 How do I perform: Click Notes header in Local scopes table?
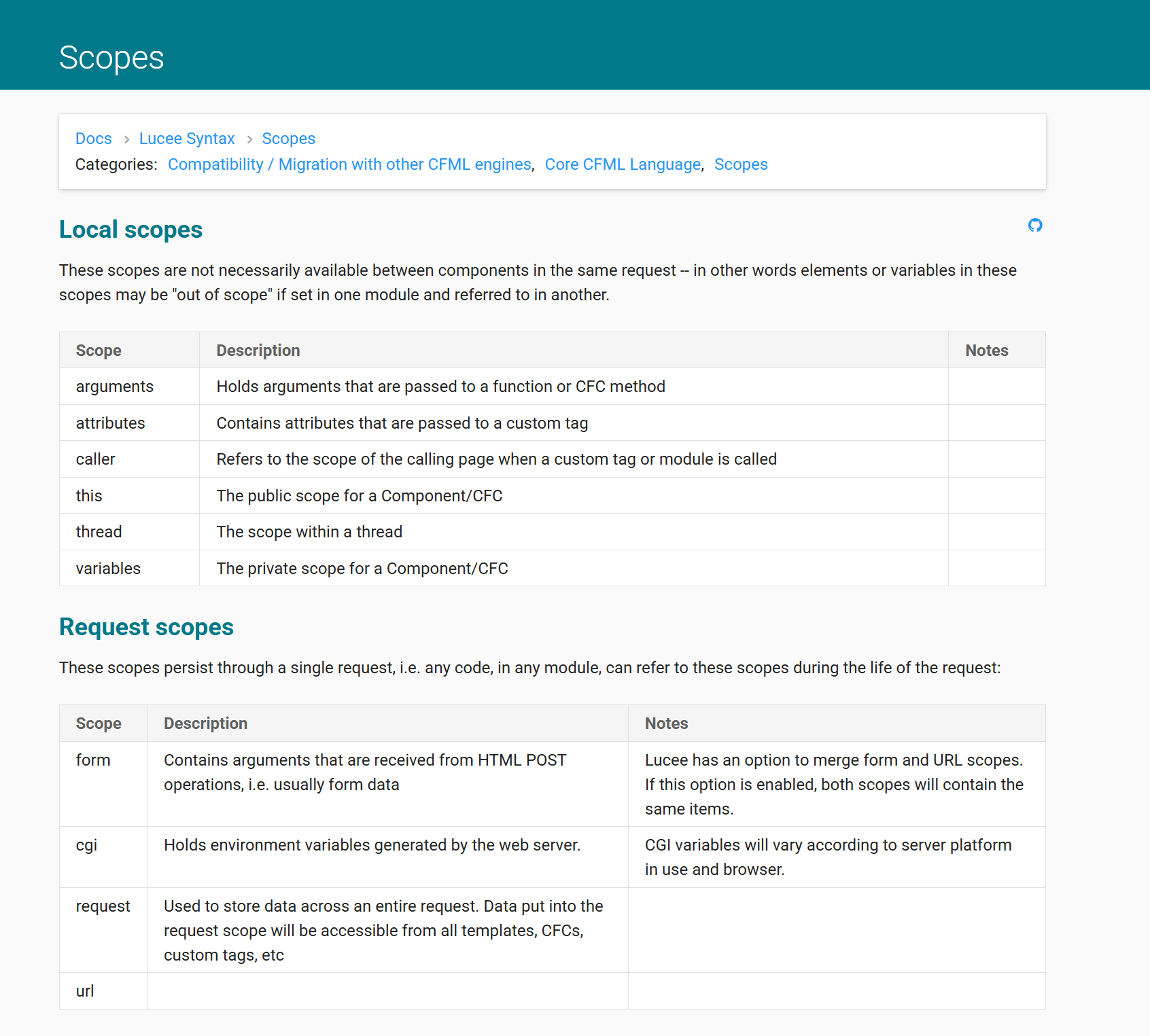987,351
